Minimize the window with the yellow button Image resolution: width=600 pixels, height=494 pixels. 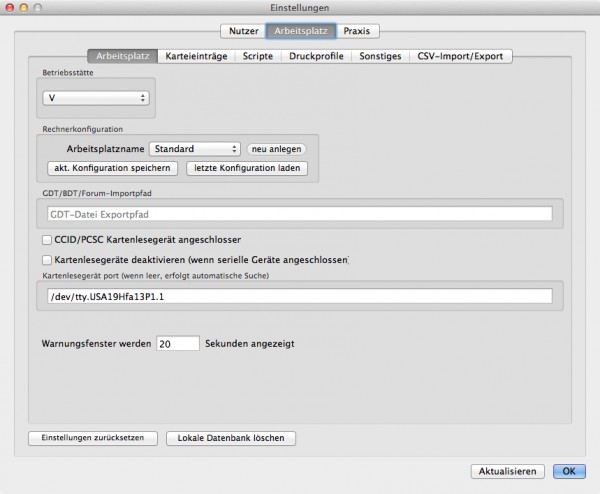pos(24,7)
